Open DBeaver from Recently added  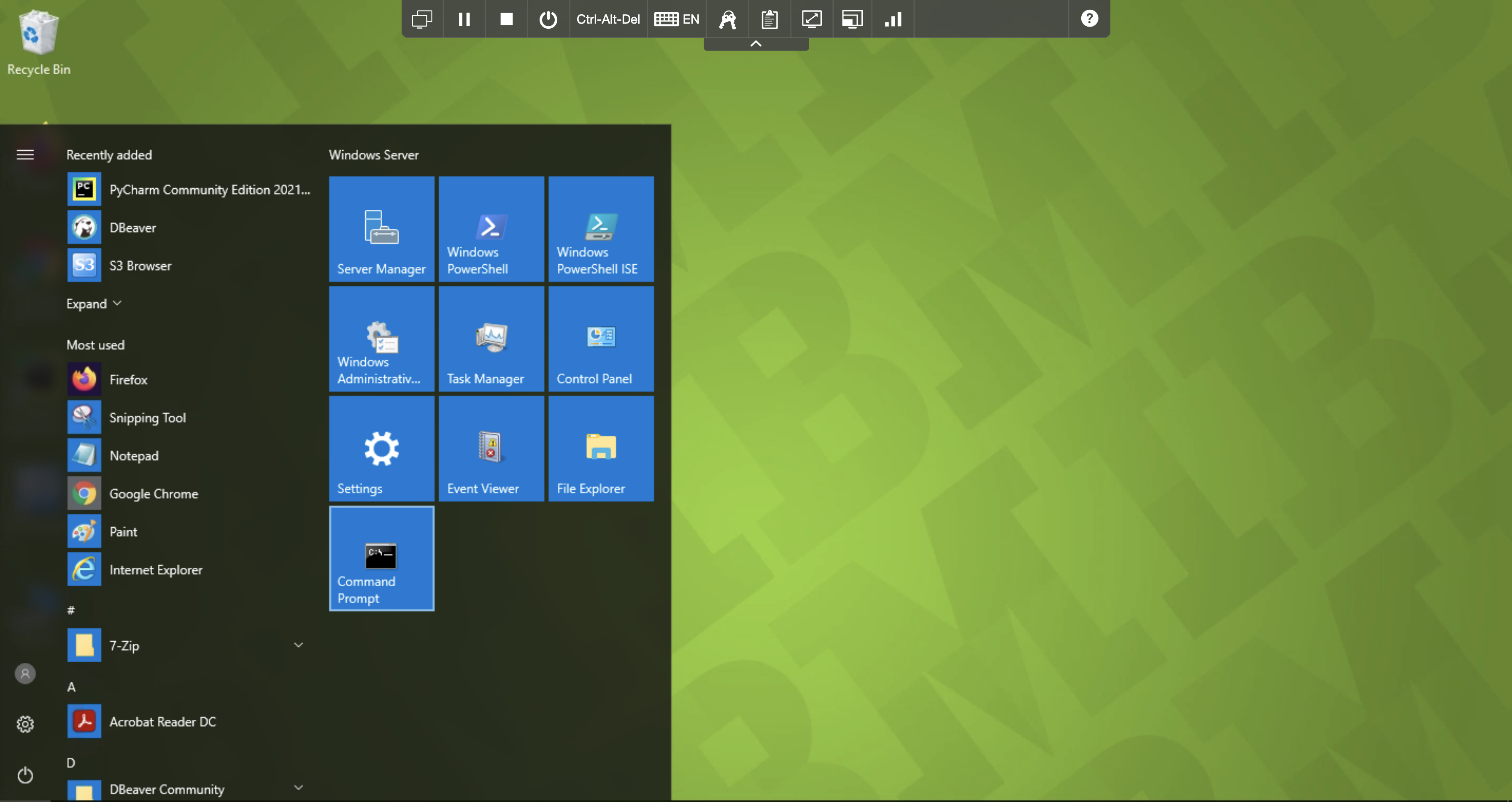(189, 227)
